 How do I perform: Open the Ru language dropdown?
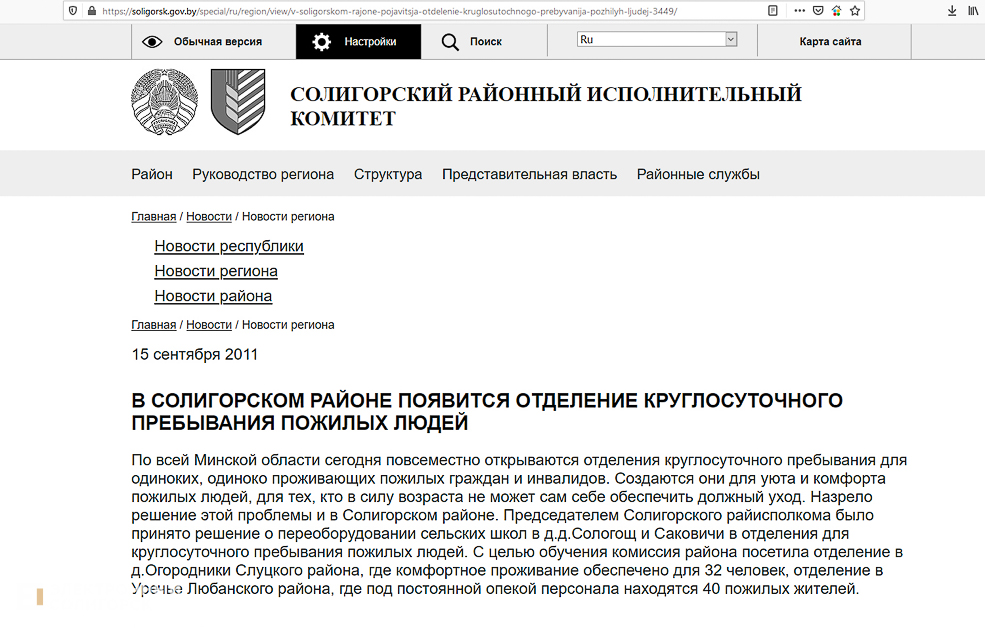[657, 40]
